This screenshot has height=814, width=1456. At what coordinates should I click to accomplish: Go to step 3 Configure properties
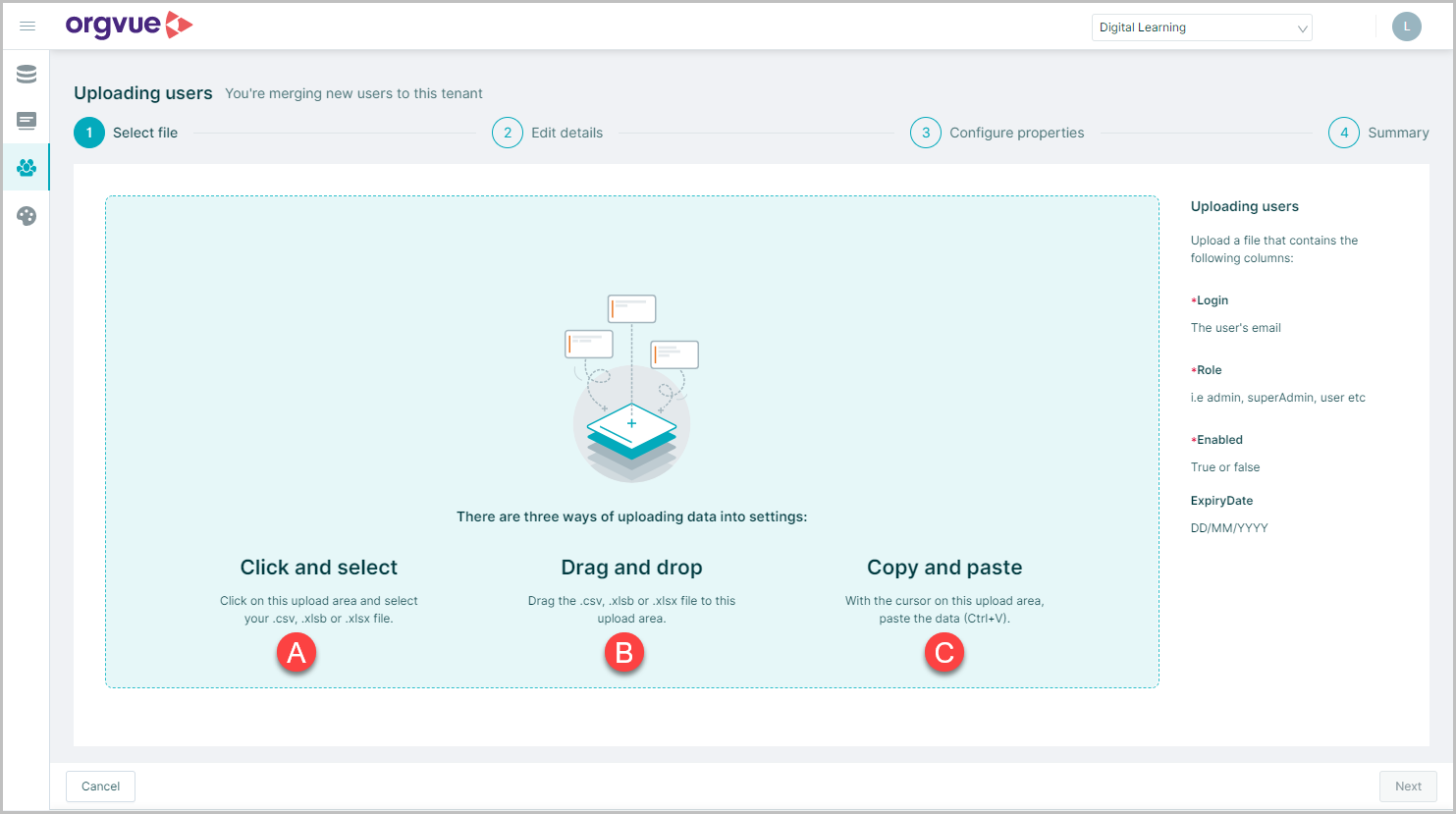pos(998,133)
